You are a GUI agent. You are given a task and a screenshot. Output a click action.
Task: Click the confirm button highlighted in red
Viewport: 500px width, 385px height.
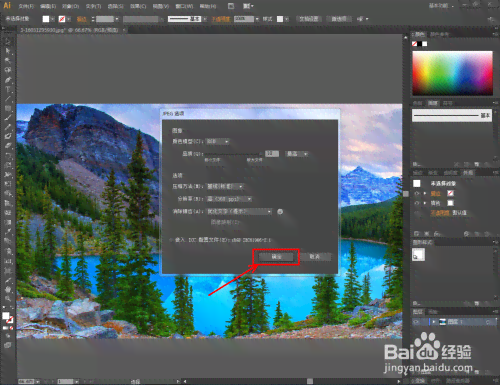(x=276, y=257)
